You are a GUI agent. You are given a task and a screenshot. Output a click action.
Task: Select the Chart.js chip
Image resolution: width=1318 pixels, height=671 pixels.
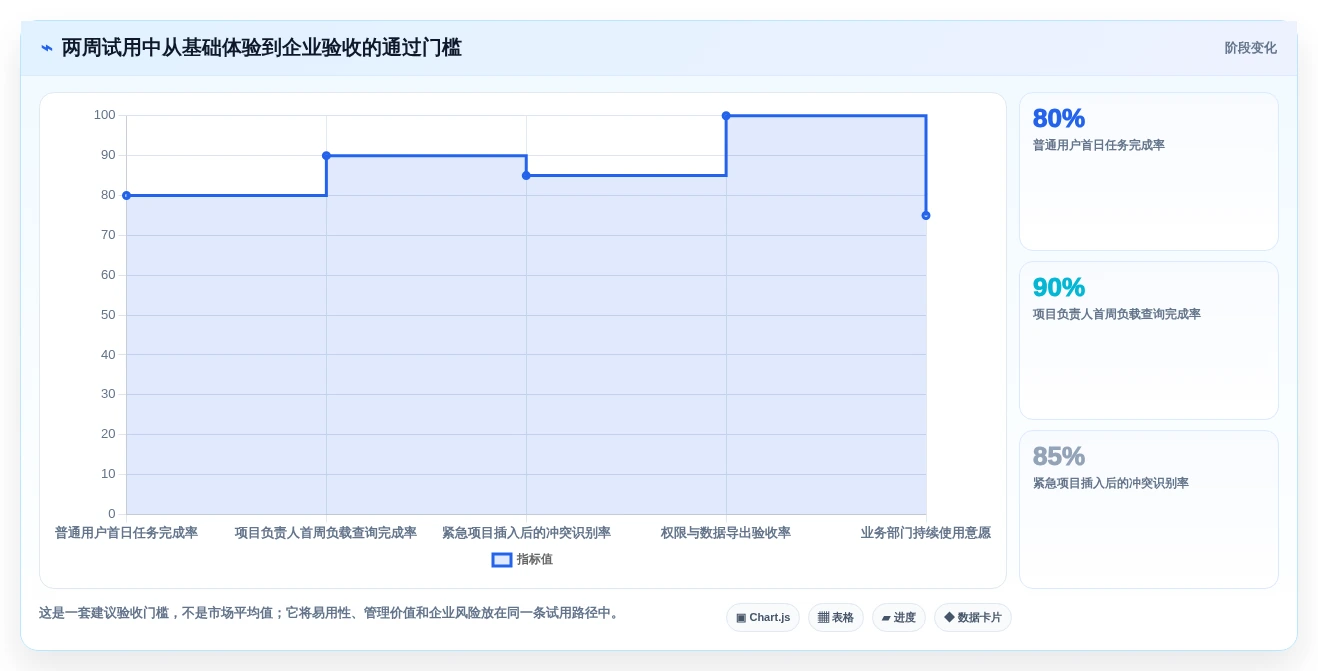pyautogui.click(x=763, y=617)
